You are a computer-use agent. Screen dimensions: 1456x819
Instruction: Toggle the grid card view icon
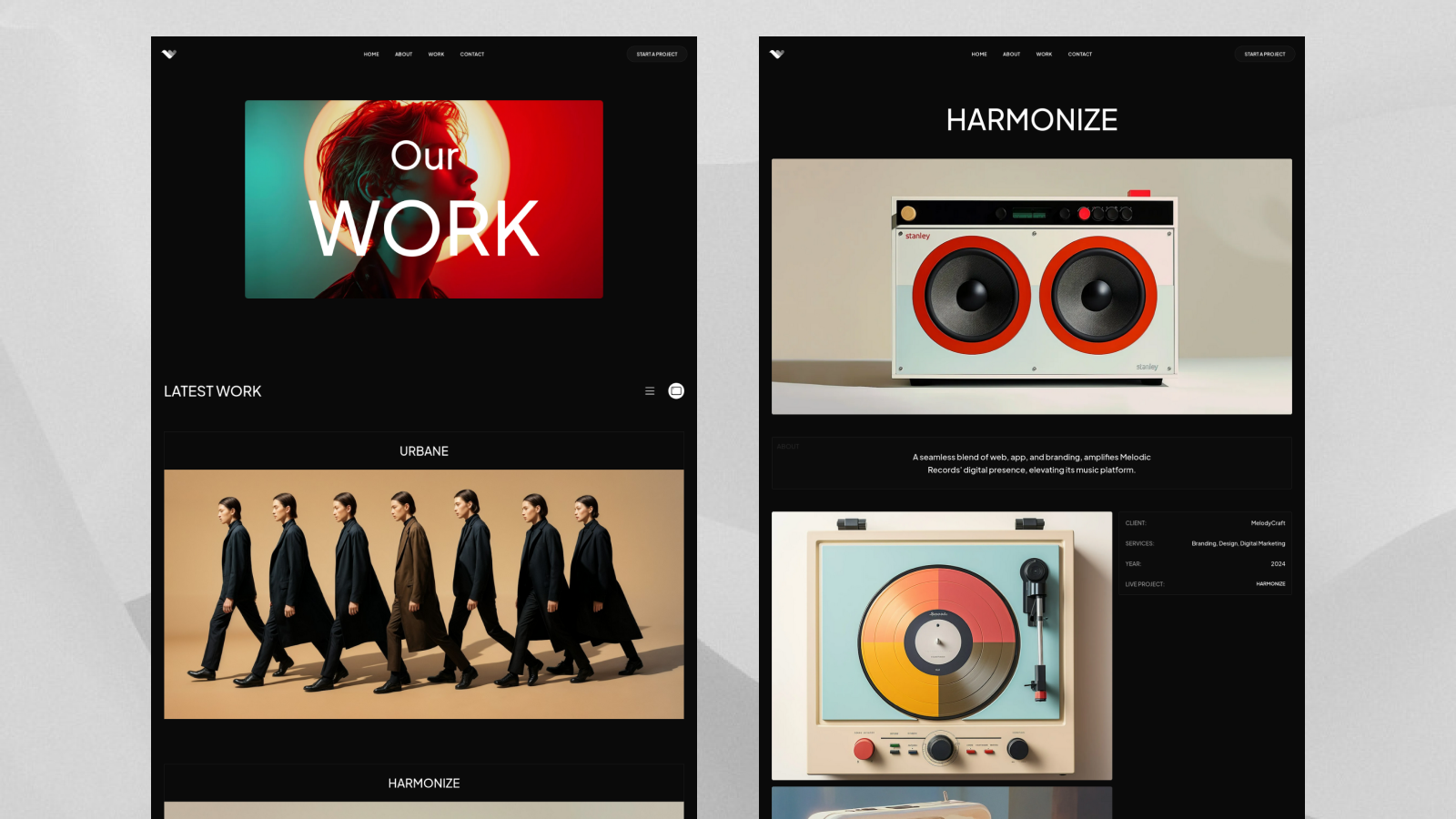coord(676,391)
